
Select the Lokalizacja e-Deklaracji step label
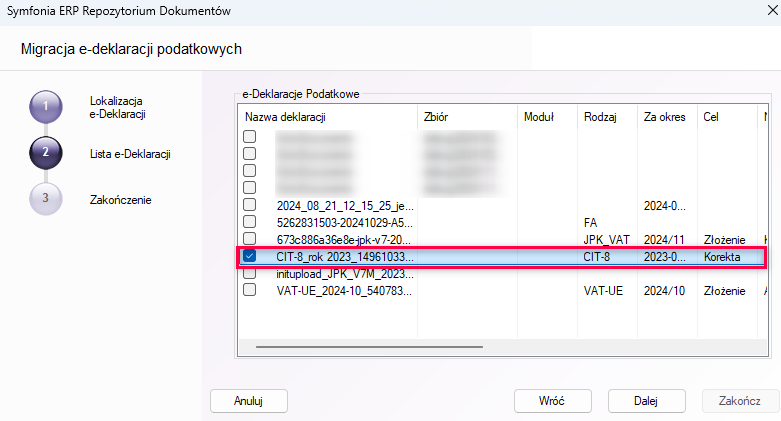[x=118, y=108]
